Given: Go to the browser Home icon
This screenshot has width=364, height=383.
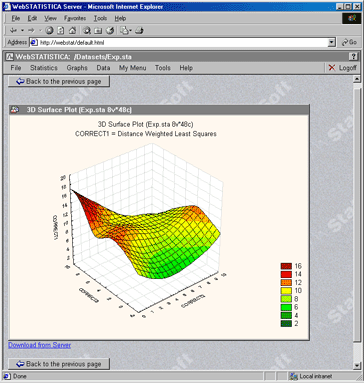Looking at the screenshot, I should pyautogui.click(x=72, y=31).
